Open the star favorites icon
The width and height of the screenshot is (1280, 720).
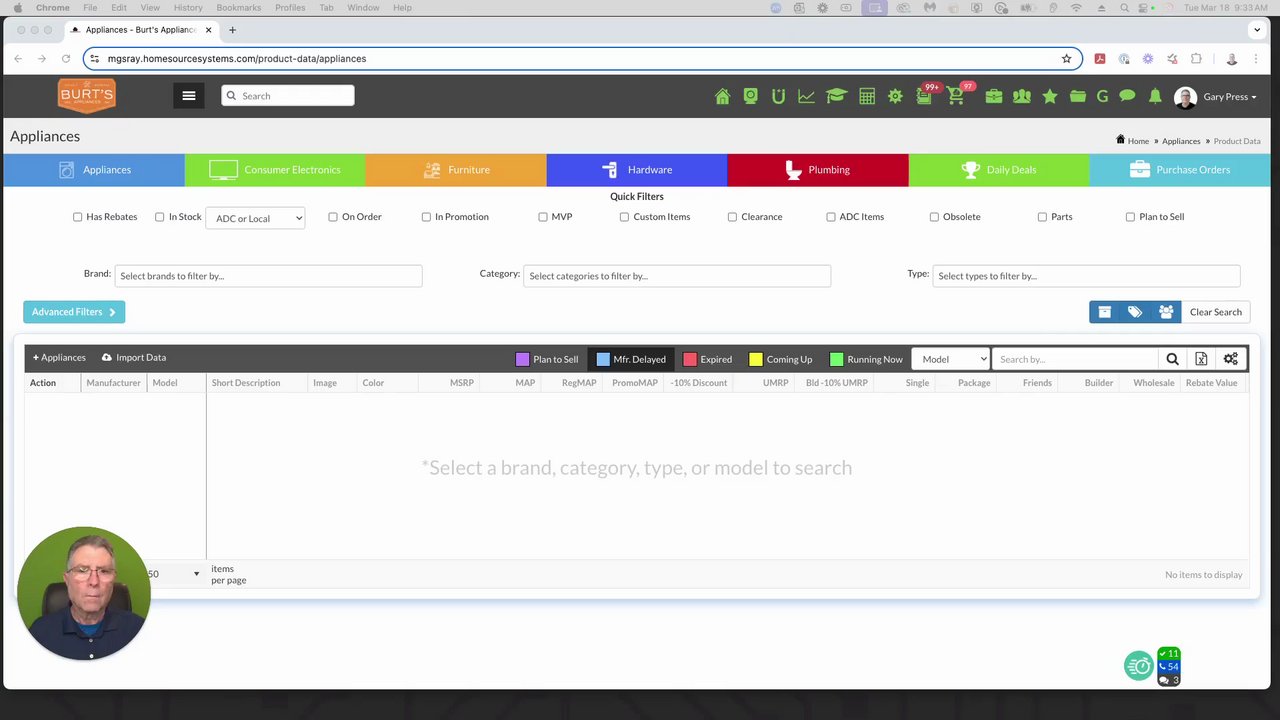point(1049,96)
